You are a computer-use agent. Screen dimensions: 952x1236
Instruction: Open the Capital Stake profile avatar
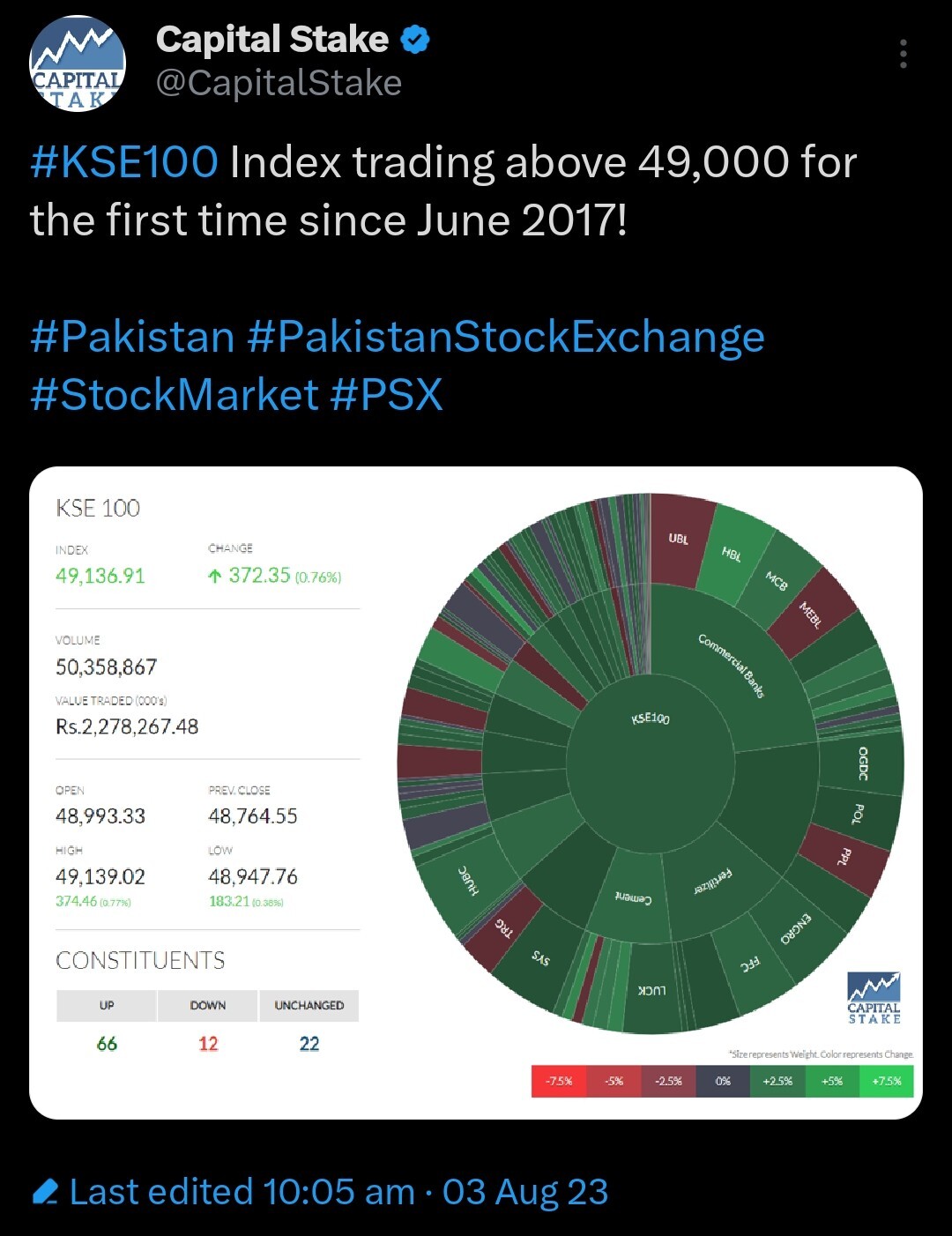pos(78,63)
